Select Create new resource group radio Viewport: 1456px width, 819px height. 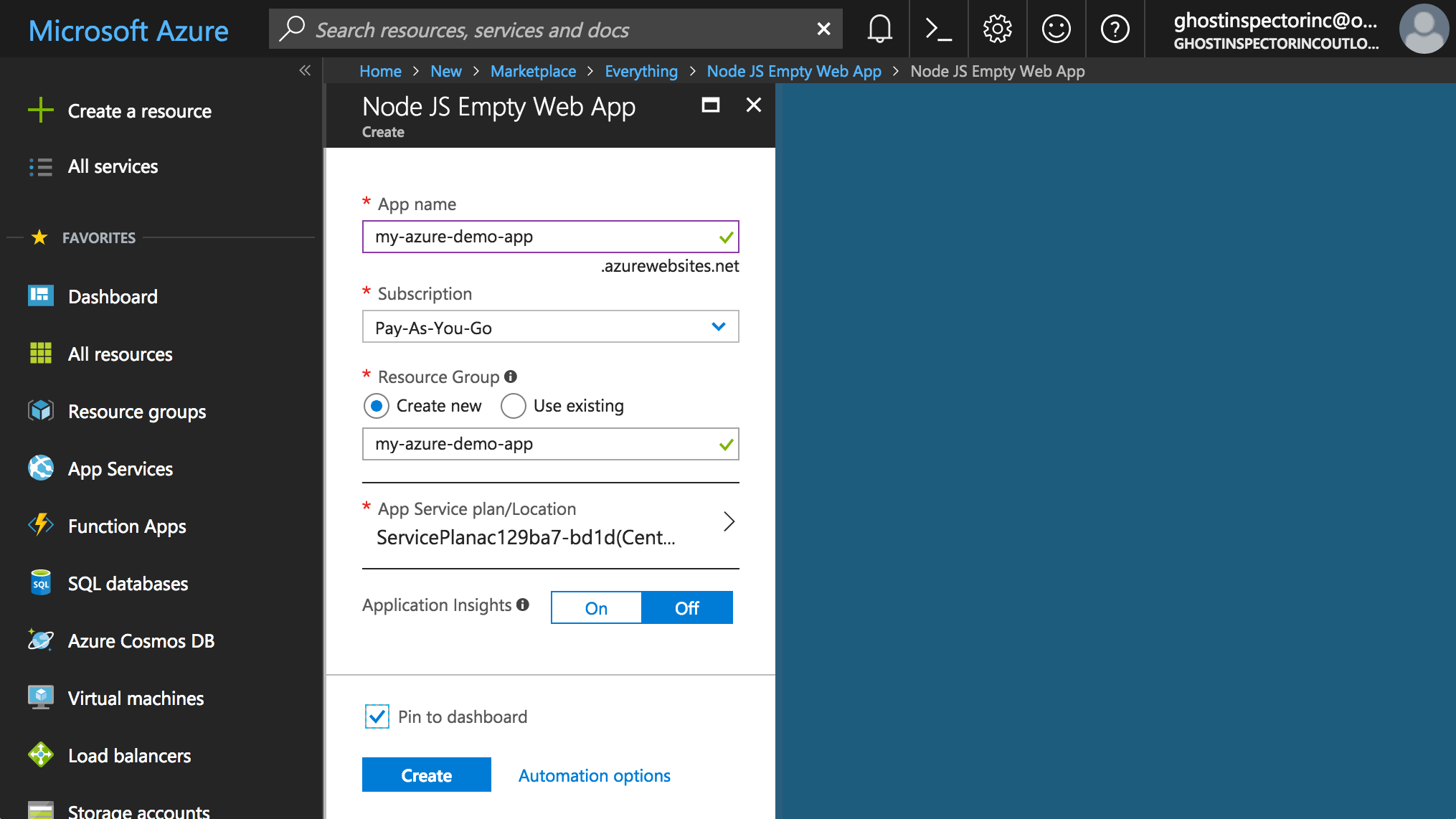pos(377,406)
